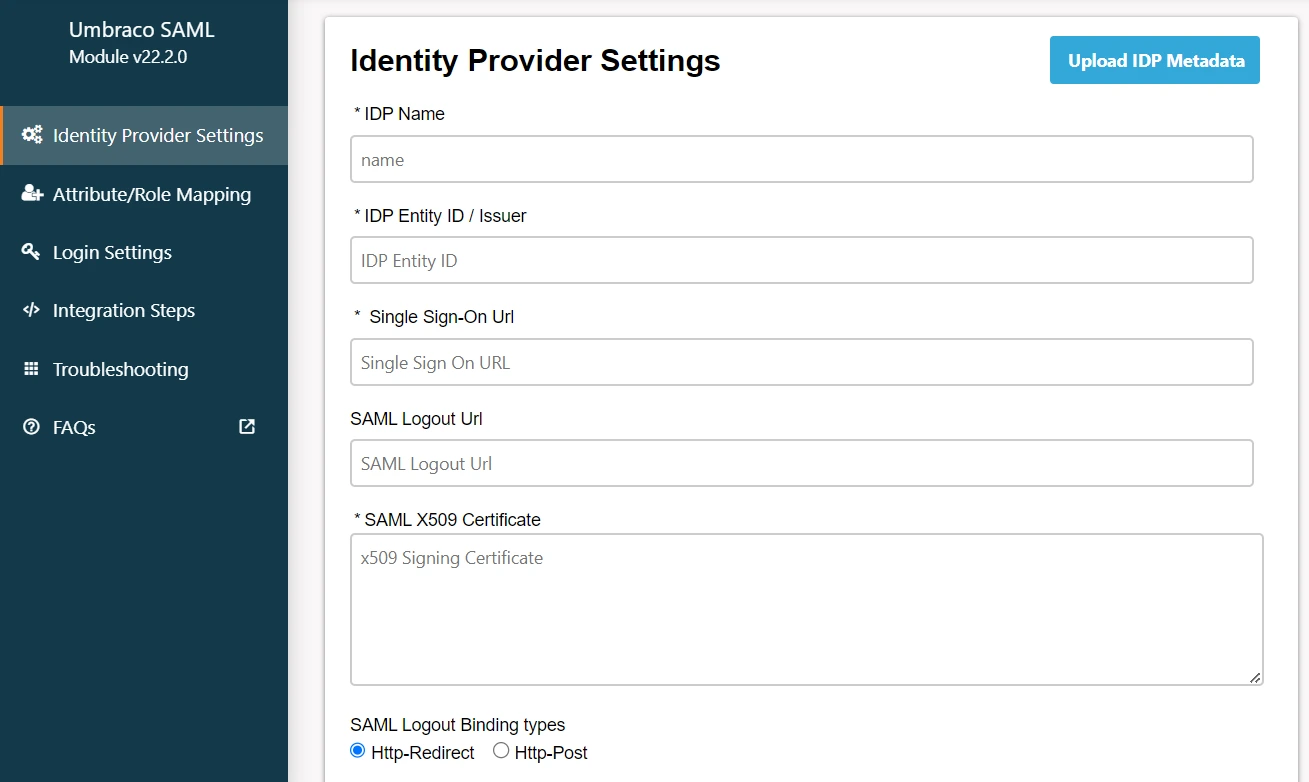
Task: Select Http-Post logout binding
Action: point(501,751)
